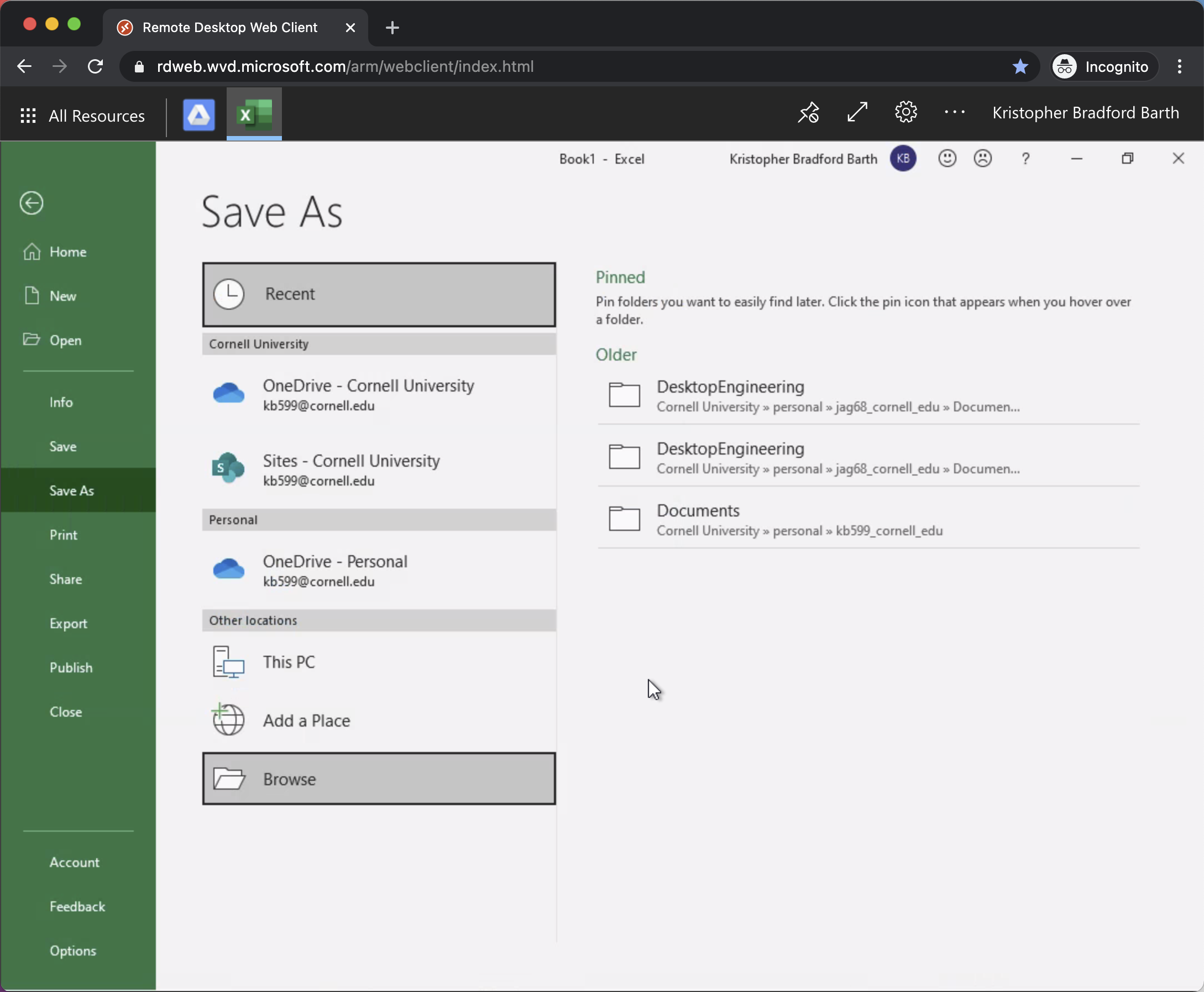This screenshot has height=992, width=1204.
Task: Open the more options ellipsis menu
Action: pyautogui.click(x=954, y=113)
